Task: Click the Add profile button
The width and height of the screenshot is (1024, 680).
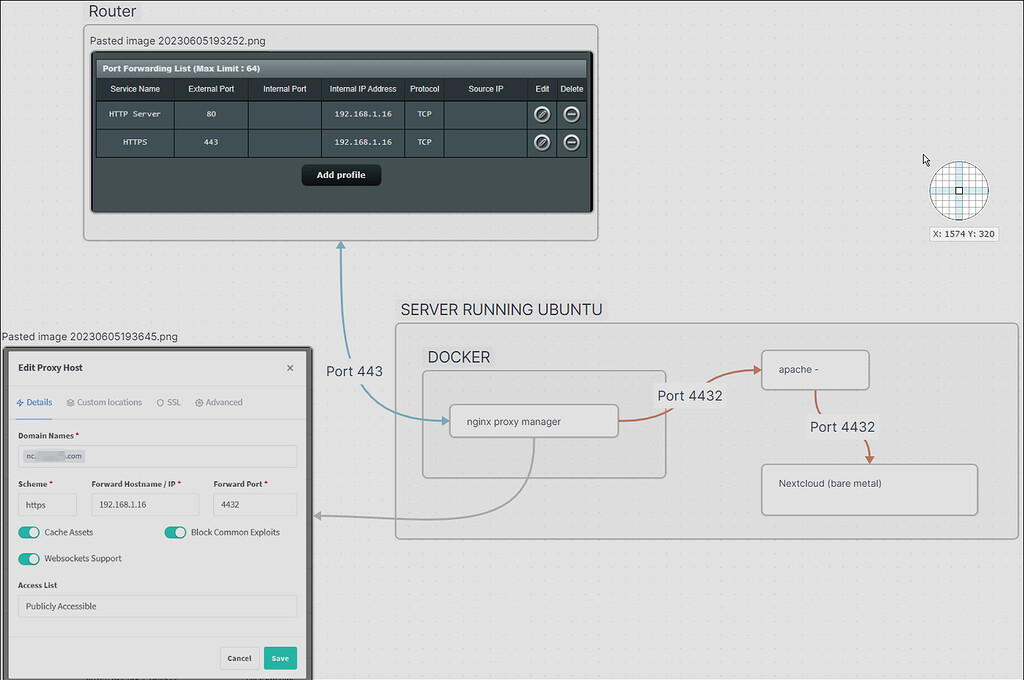Action: point(341,175)
